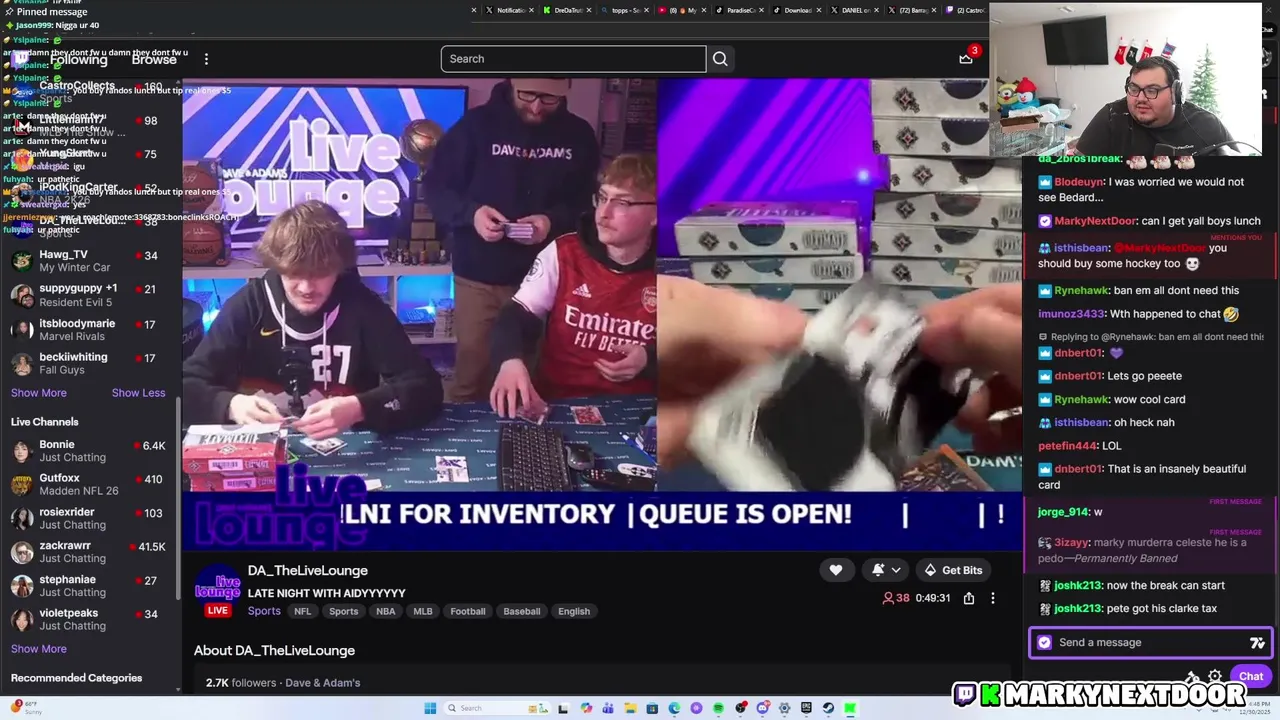Expand the notification settings chevron
The height and width of the screenshot is (720, 1280).
896,570
